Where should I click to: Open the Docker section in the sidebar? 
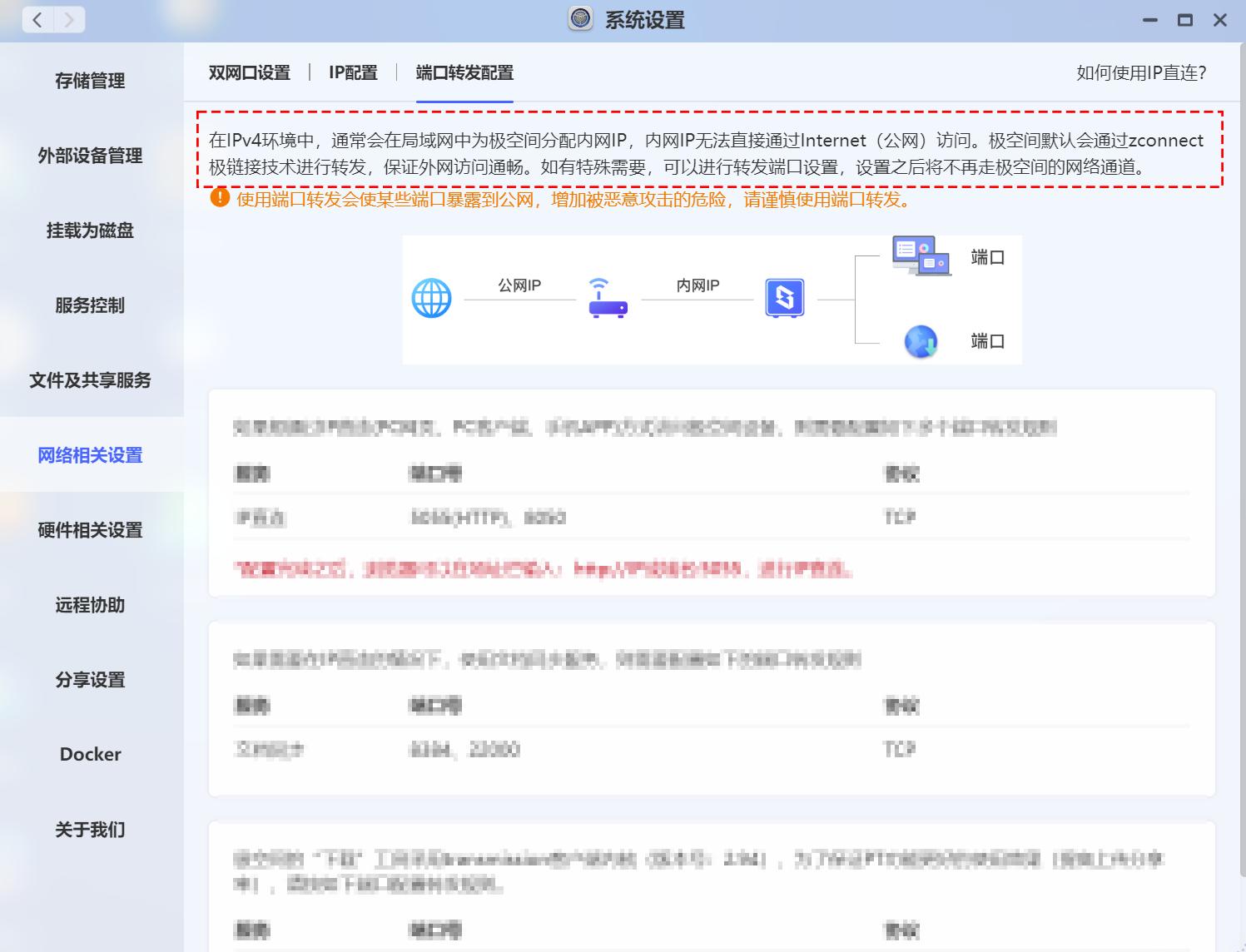click(89, 754)
